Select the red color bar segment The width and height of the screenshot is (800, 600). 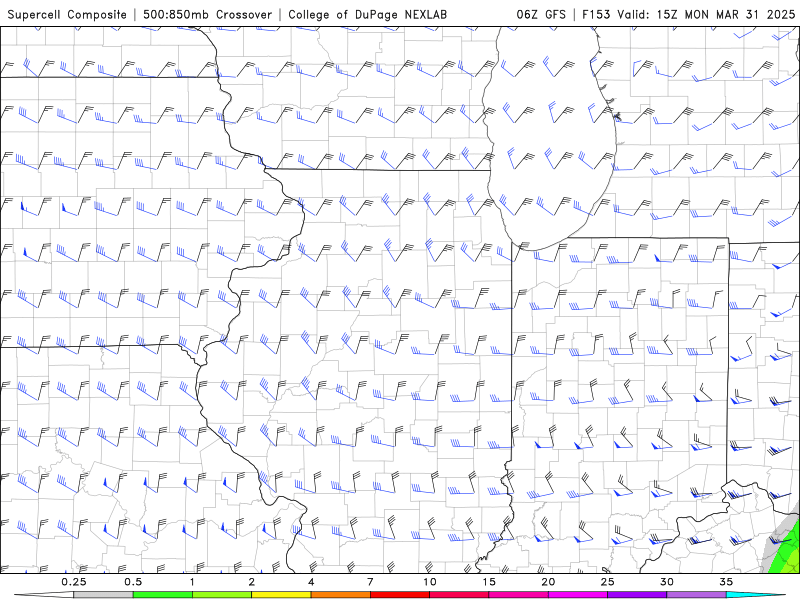coord(400,595)
